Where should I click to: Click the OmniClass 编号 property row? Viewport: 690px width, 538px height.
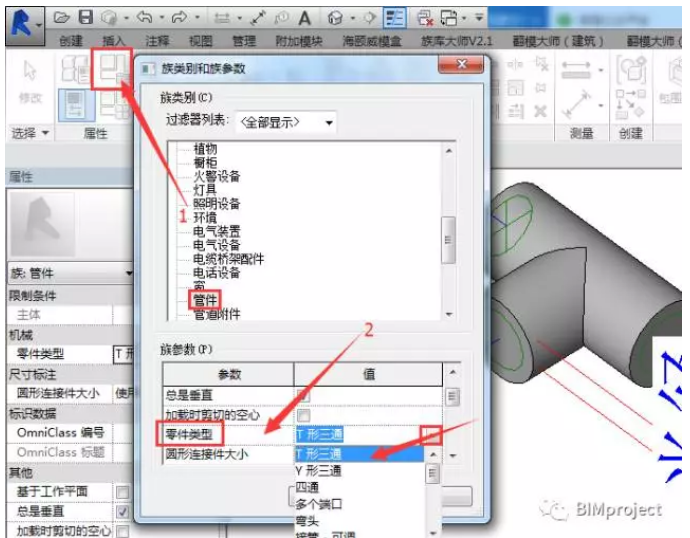tap(70, 433)
